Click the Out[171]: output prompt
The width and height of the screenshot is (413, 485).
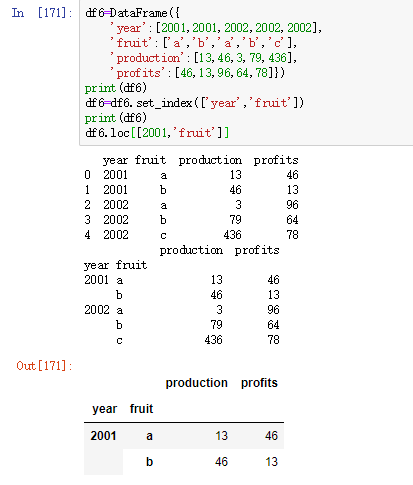pos(44,366)
